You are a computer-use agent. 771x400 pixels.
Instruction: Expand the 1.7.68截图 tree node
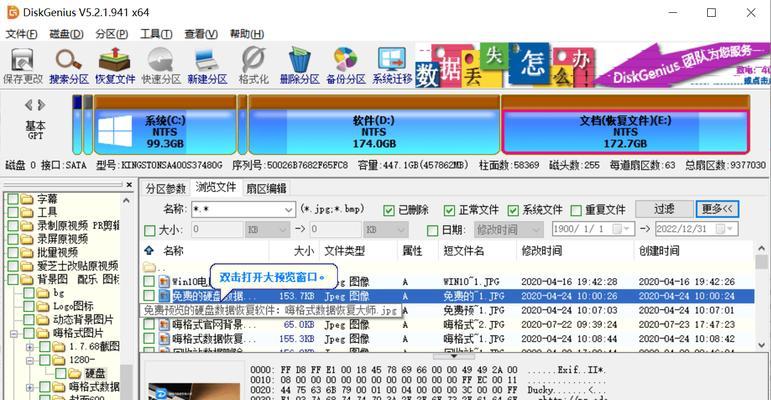click(30, 347)
